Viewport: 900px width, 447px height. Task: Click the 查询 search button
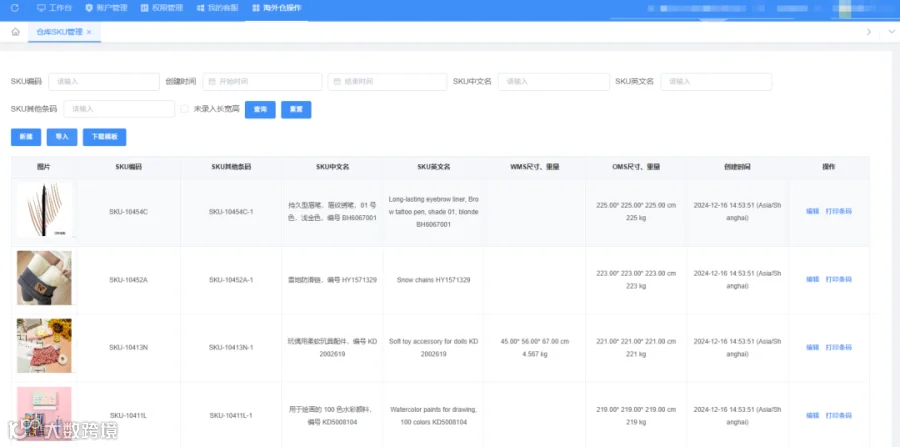coord(260,110)
